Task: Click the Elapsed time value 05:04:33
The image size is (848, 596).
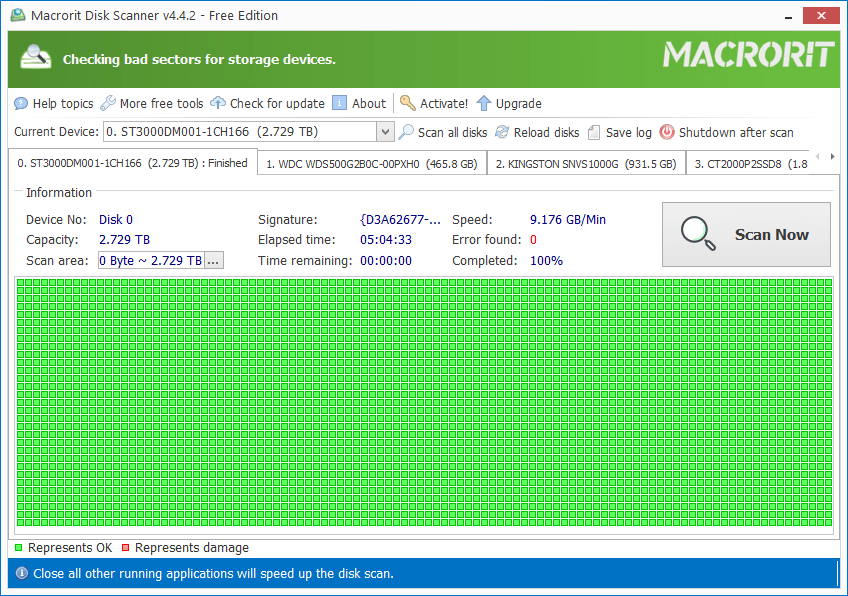Action: (386, 240)
